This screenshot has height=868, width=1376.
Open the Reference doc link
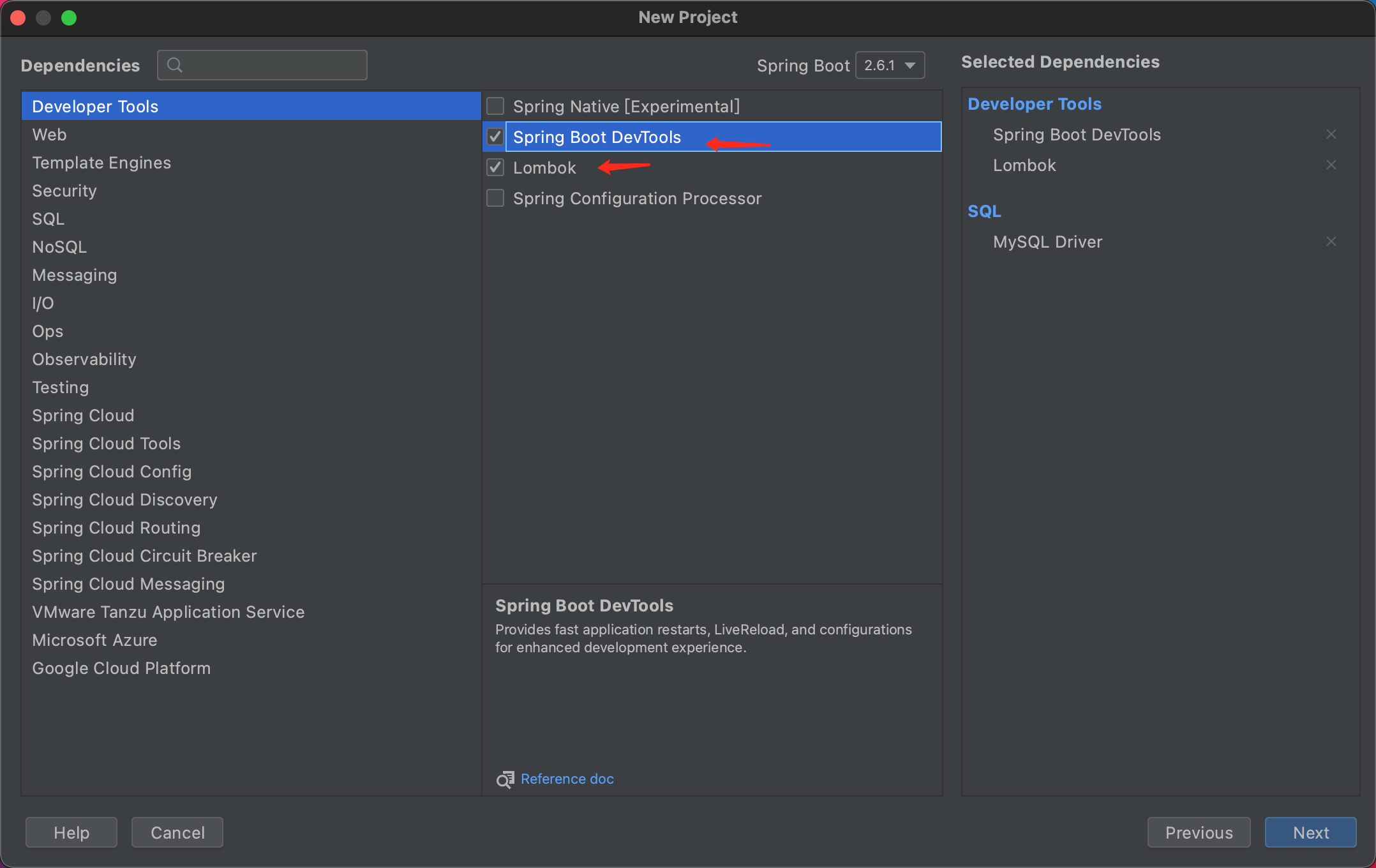pos(567,779)
